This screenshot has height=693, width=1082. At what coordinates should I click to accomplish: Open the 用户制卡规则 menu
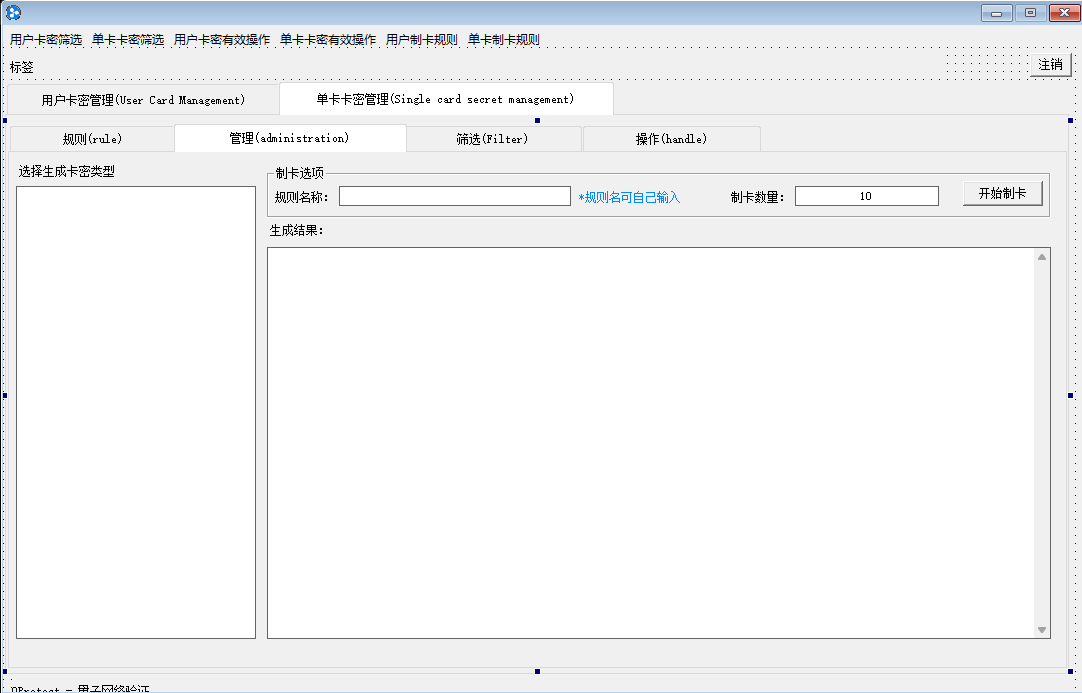pos(422,40)
